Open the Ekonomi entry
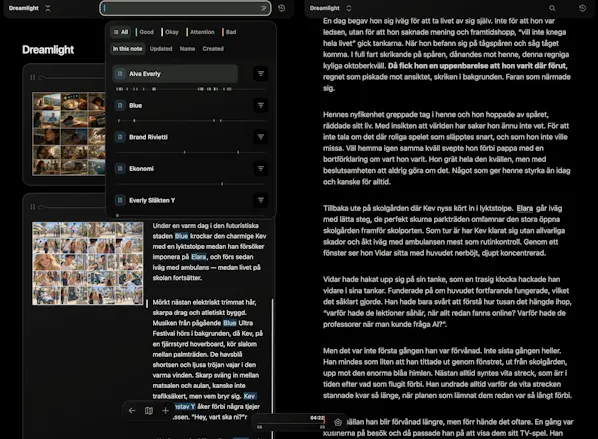Image resolution: width=598 pixels, height=439 pixels. click(175, 169)
